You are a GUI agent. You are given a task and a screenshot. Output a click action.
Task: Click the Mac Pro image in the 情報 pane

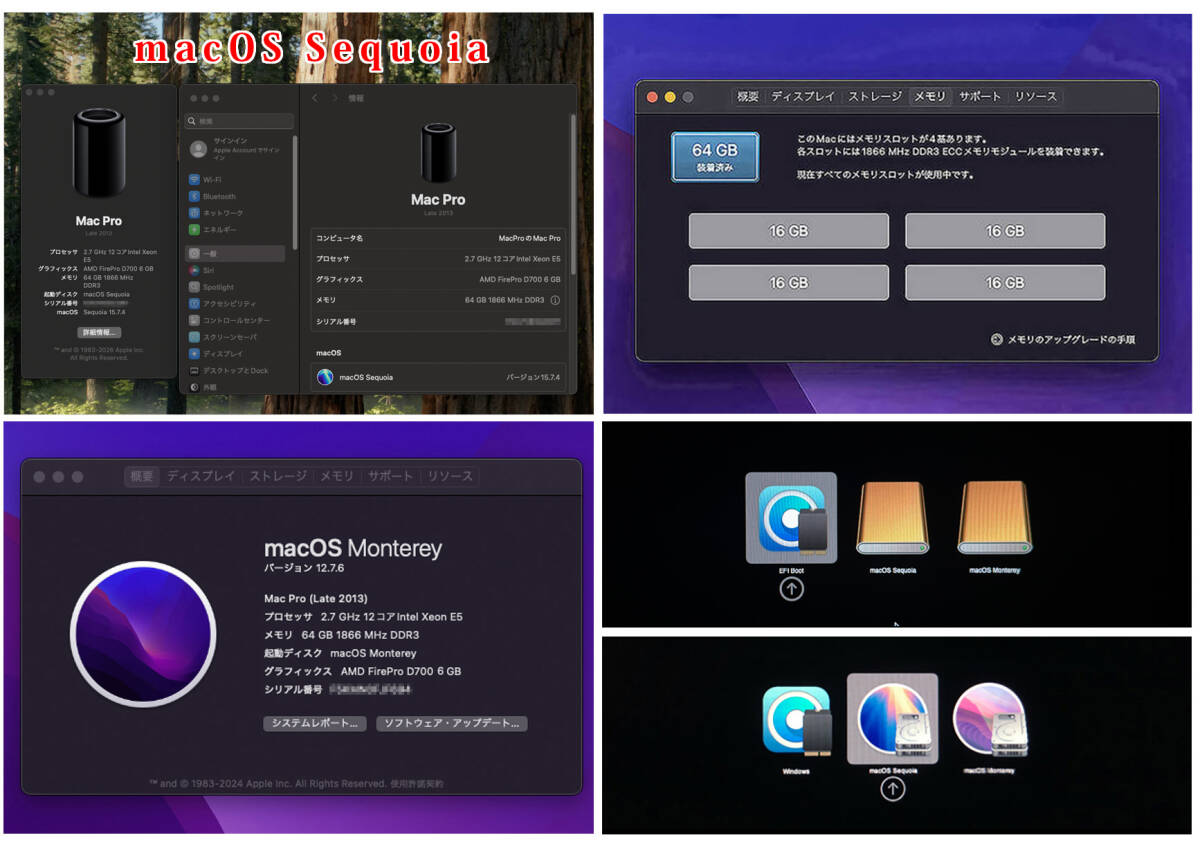point(438,152)
